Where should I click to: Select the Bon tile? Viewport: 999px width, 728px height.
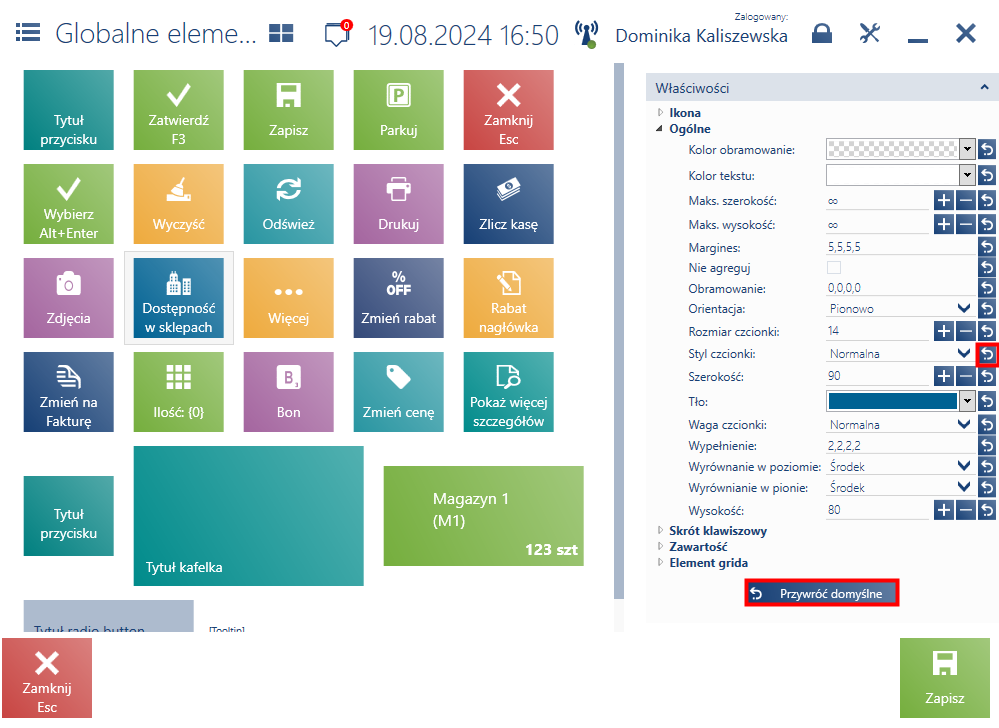pos(289,392)
